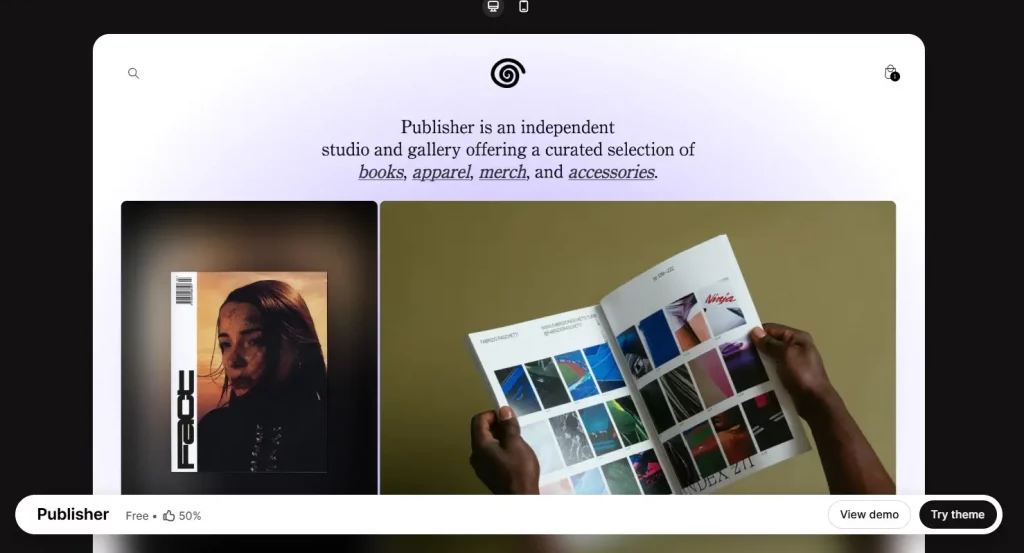Open the shopping bag cart icon
The height and width of the screenshot is (553, 1024).
890,72
